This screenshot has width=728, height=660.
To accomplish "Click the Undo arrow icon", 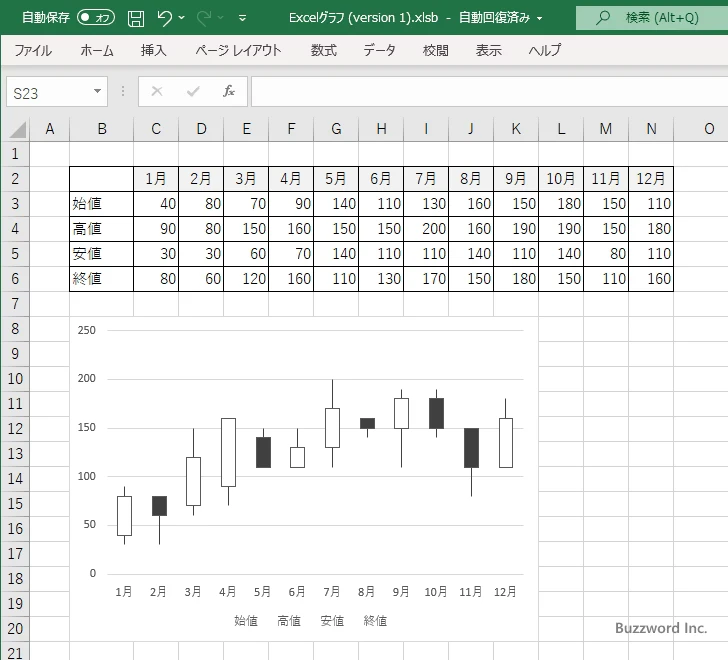I will [x=165, y=18].
